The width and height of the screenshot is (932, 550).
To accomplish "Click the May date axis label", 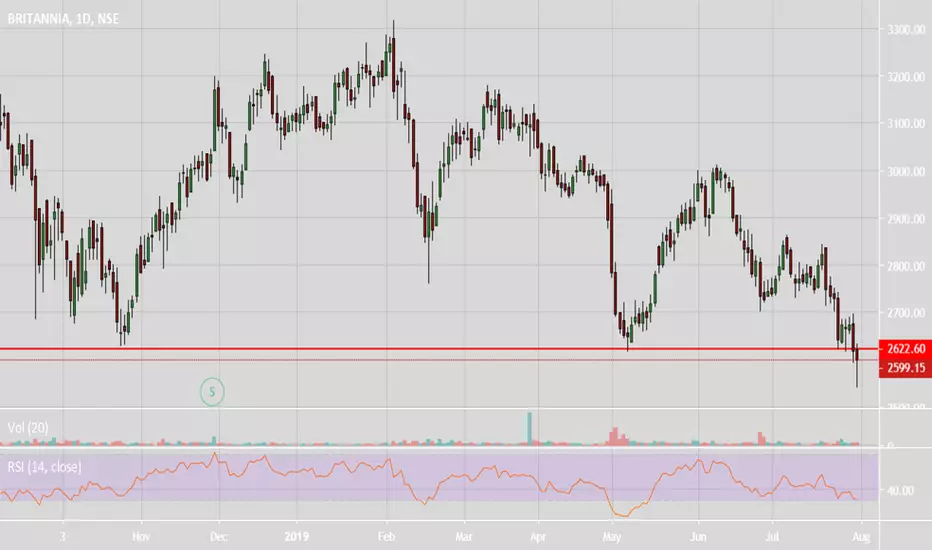I will coord(612,538).
